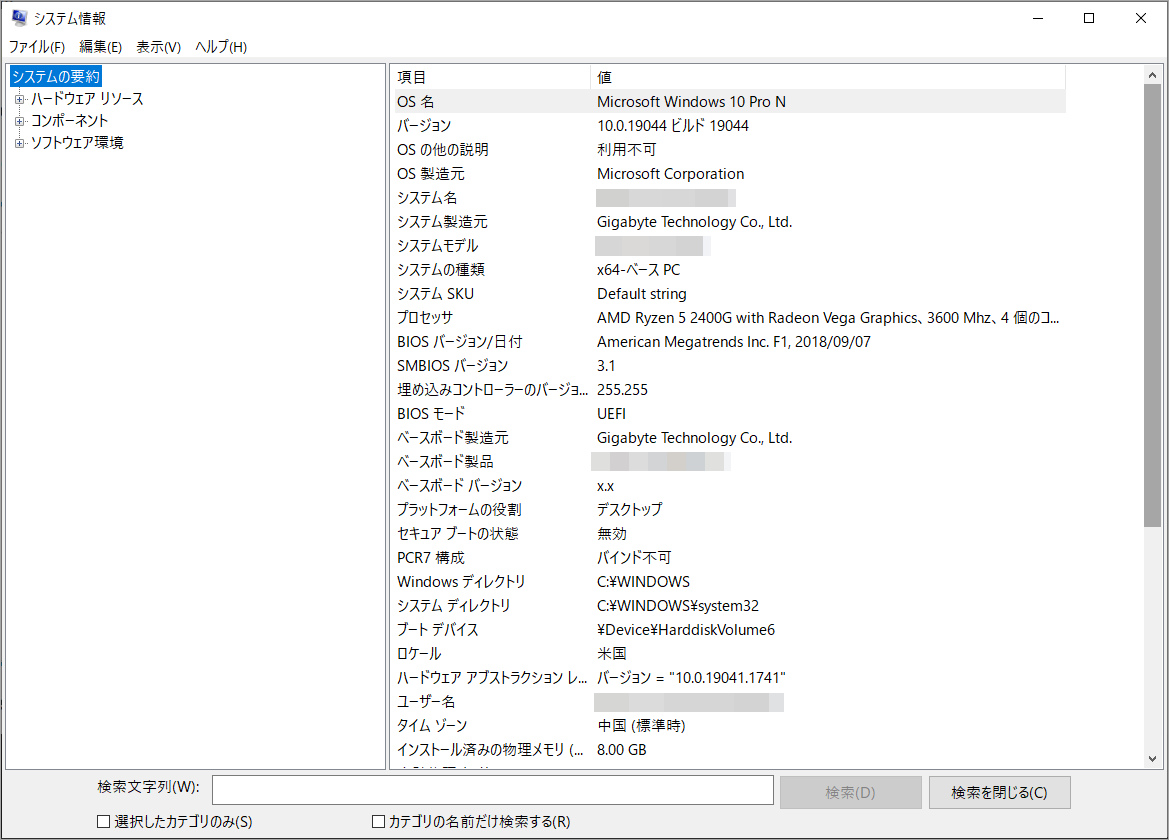Click the vertical scrollbar thumb
Viewport: 1169px width, 840px height.
click(1153, 306)
